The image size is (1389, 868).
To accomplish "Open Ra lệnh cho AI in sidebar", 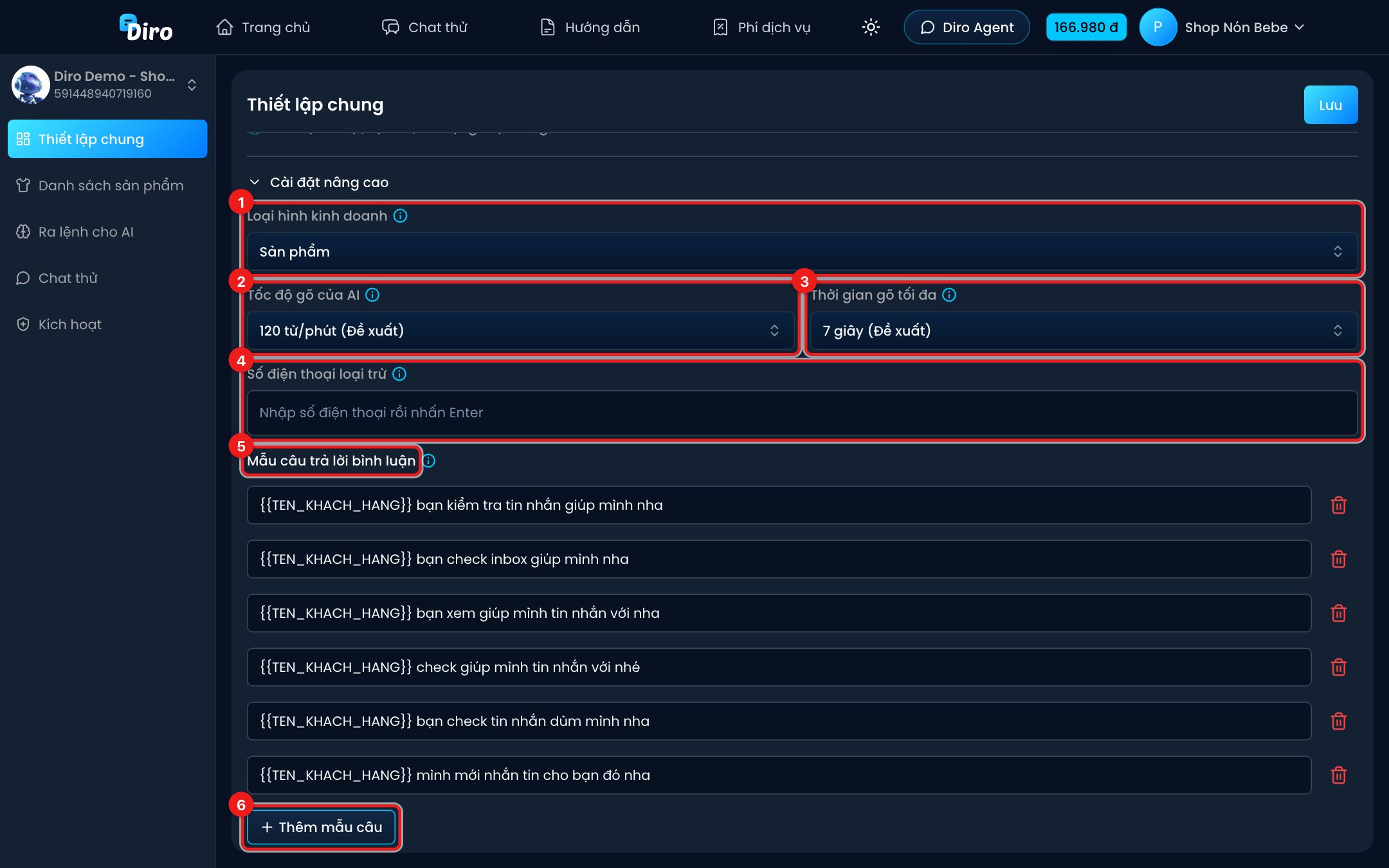I will (107, 231).
